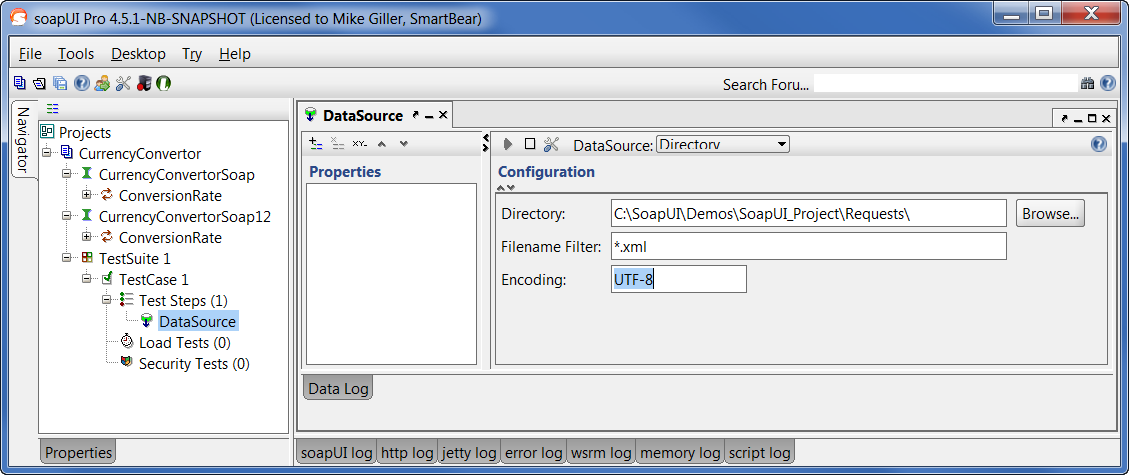Collapse the TestSuite 1 node

click(x=67, y=258)
